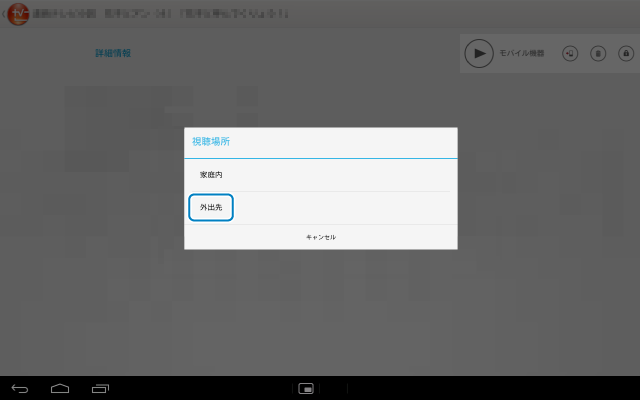This screenshot has width=640, height=400.
Task: Open the recent apps overview
Action: pos(100,388)
